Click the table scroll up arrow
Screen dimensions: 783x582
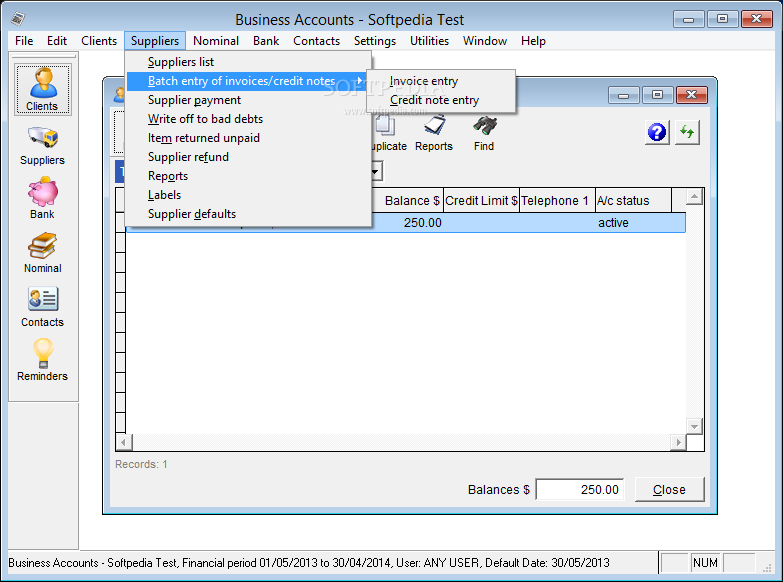[695, 197]
